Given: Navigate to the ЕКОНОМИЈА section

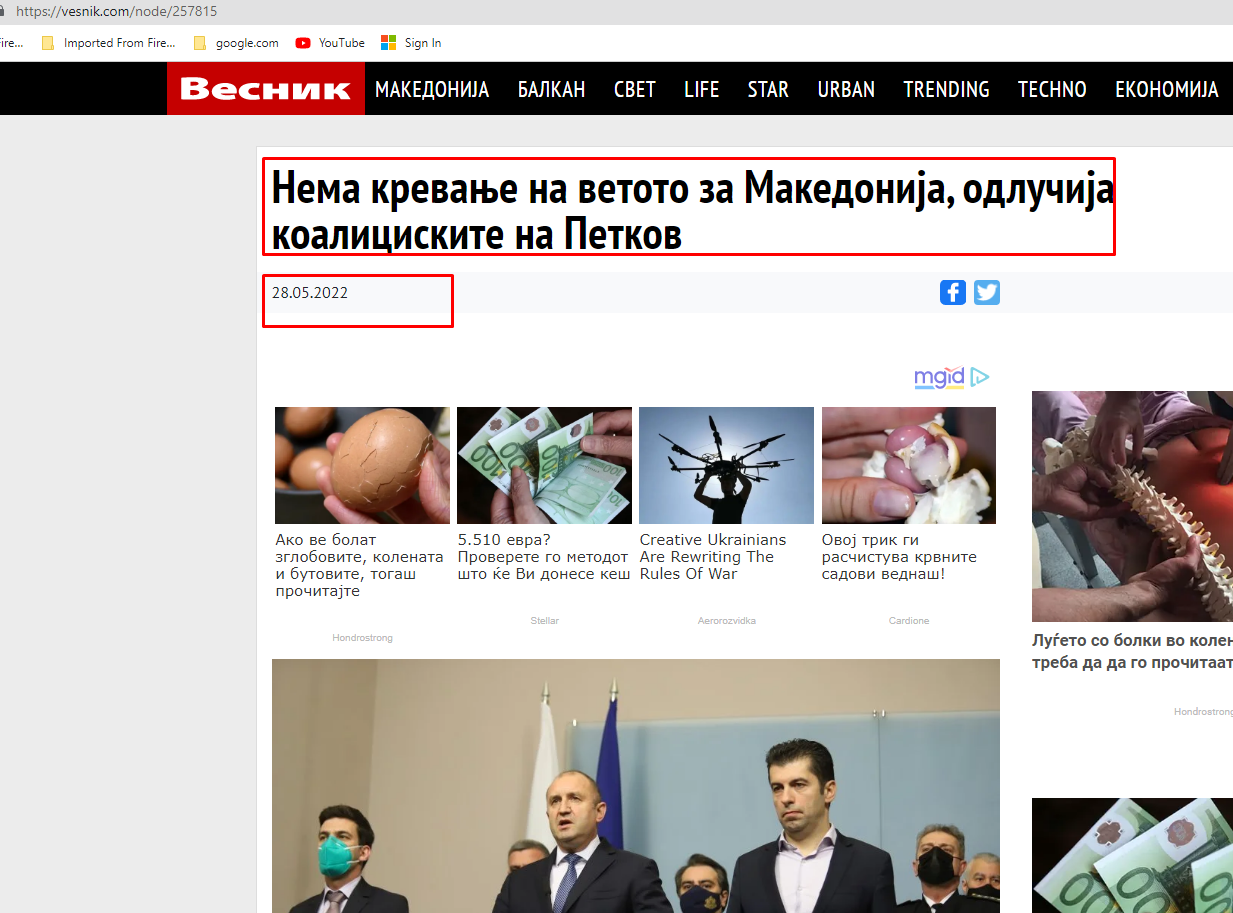Looking at the screenshot, I should tap(1167, 89).
